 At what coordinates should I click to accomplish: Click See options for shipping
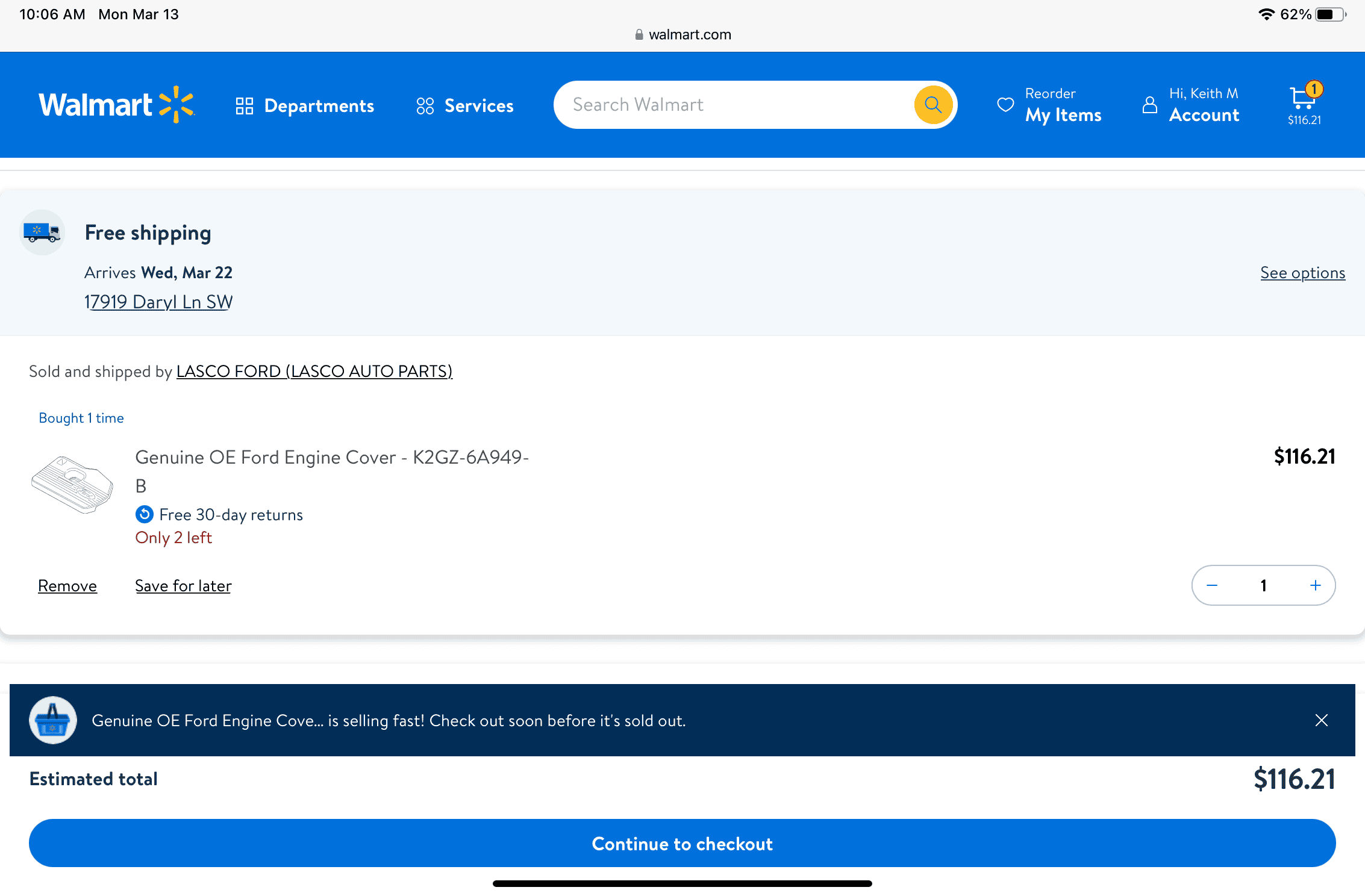1303,273
